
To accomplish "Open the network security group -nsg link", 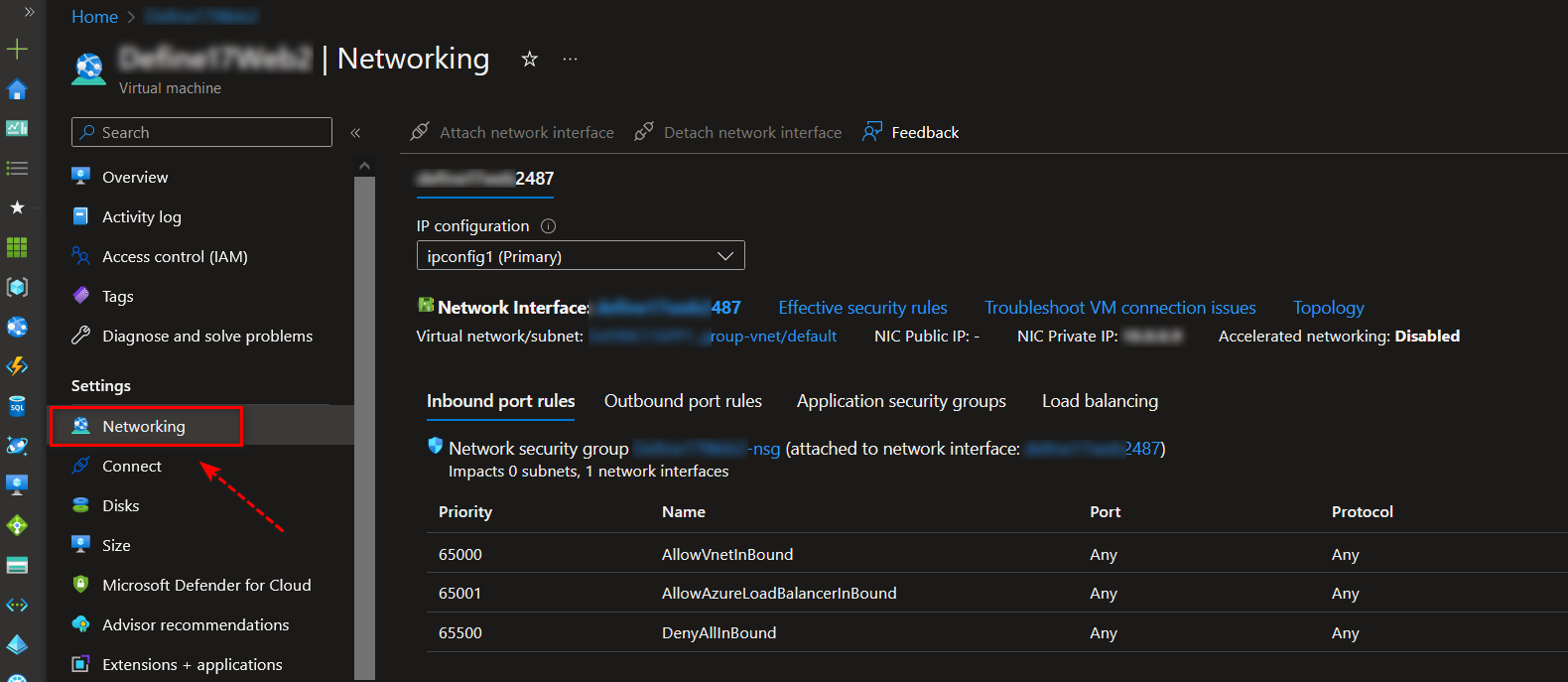I will tap(708, 449).
